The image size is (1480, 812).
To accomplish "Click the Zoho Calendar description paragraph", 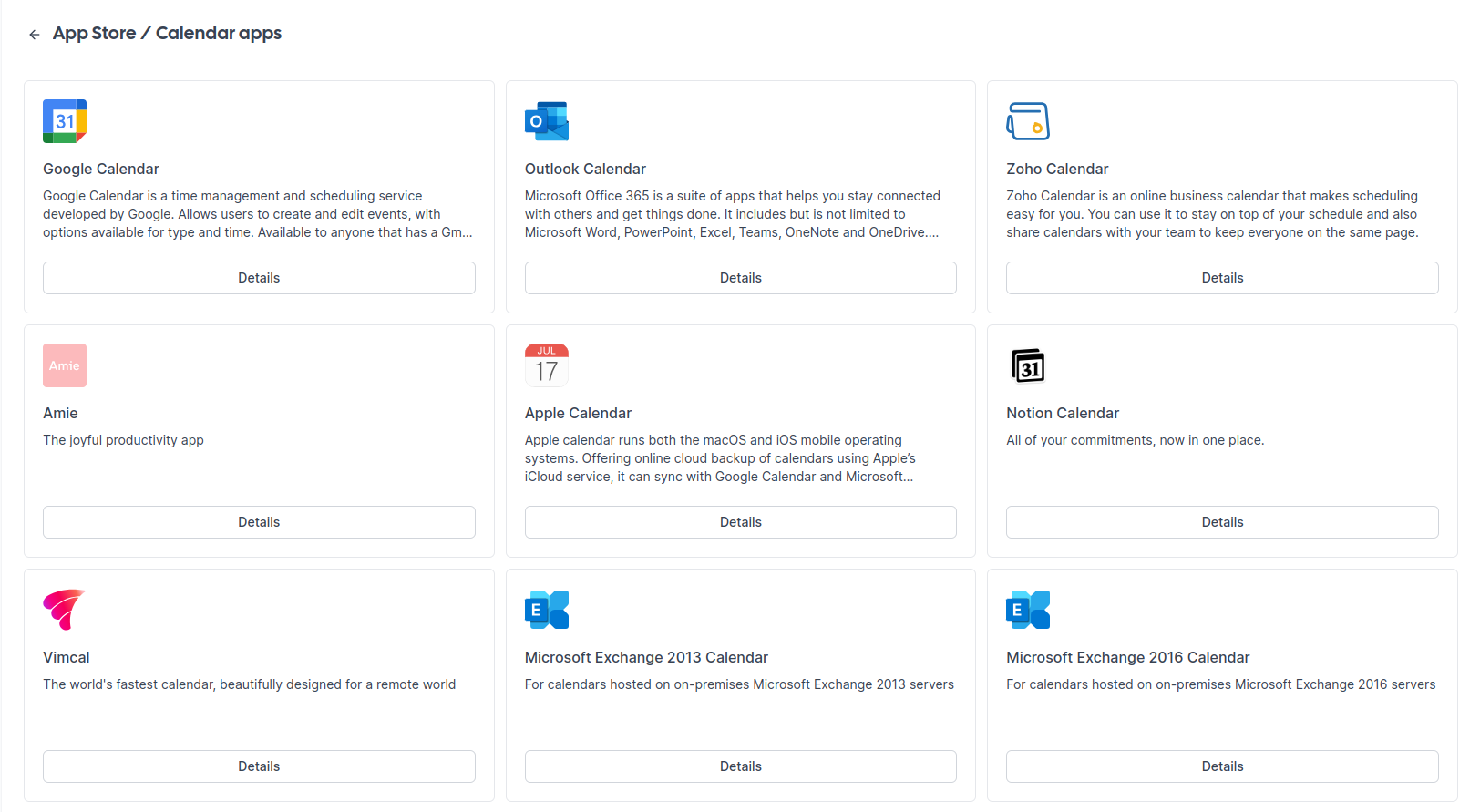I will pyautogui.click(x=1213, y=214).
